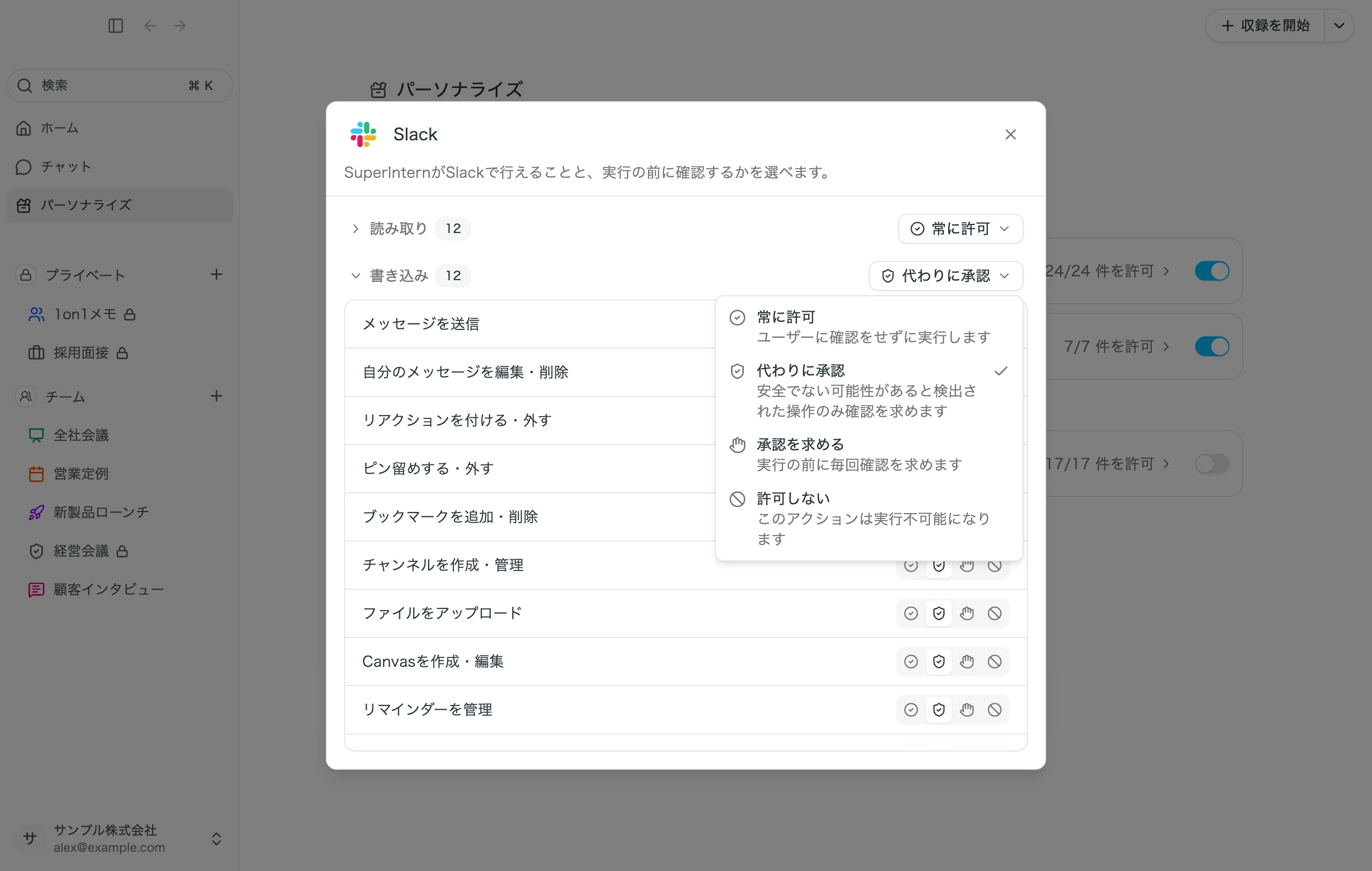Set Canvasを作成・編集 to shield auto-approve icon
1372x871 pixels.
938,662
